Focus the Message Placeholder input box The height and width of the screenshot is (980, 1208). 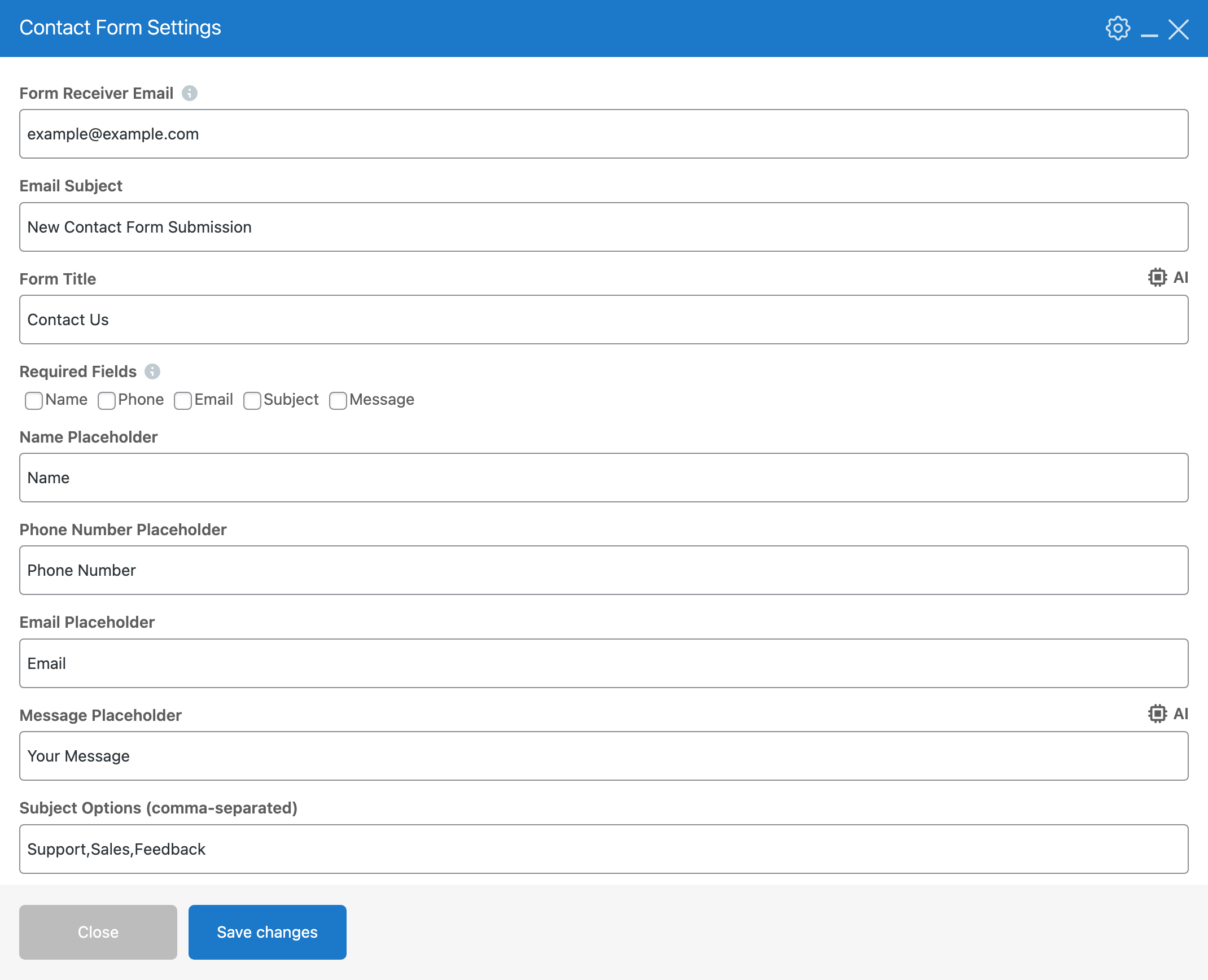coord(603,756)
